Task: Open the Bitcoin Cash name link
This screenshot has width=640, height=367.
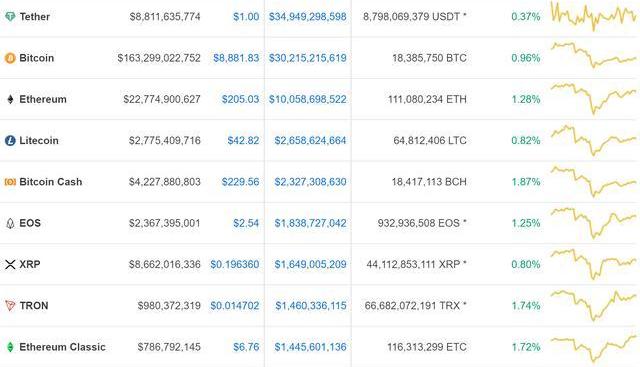Action: 51,182
